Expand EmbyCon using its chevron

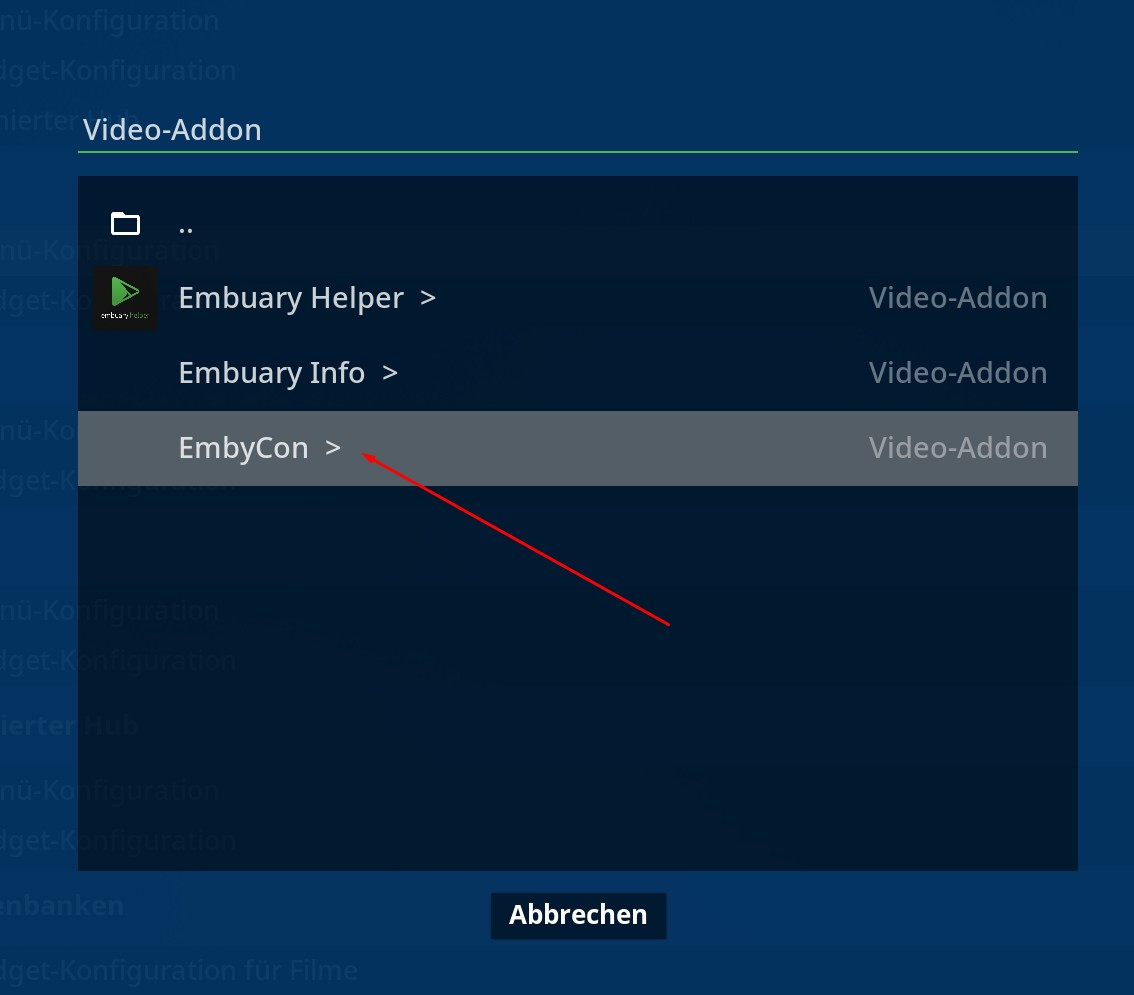pos(333,448)
